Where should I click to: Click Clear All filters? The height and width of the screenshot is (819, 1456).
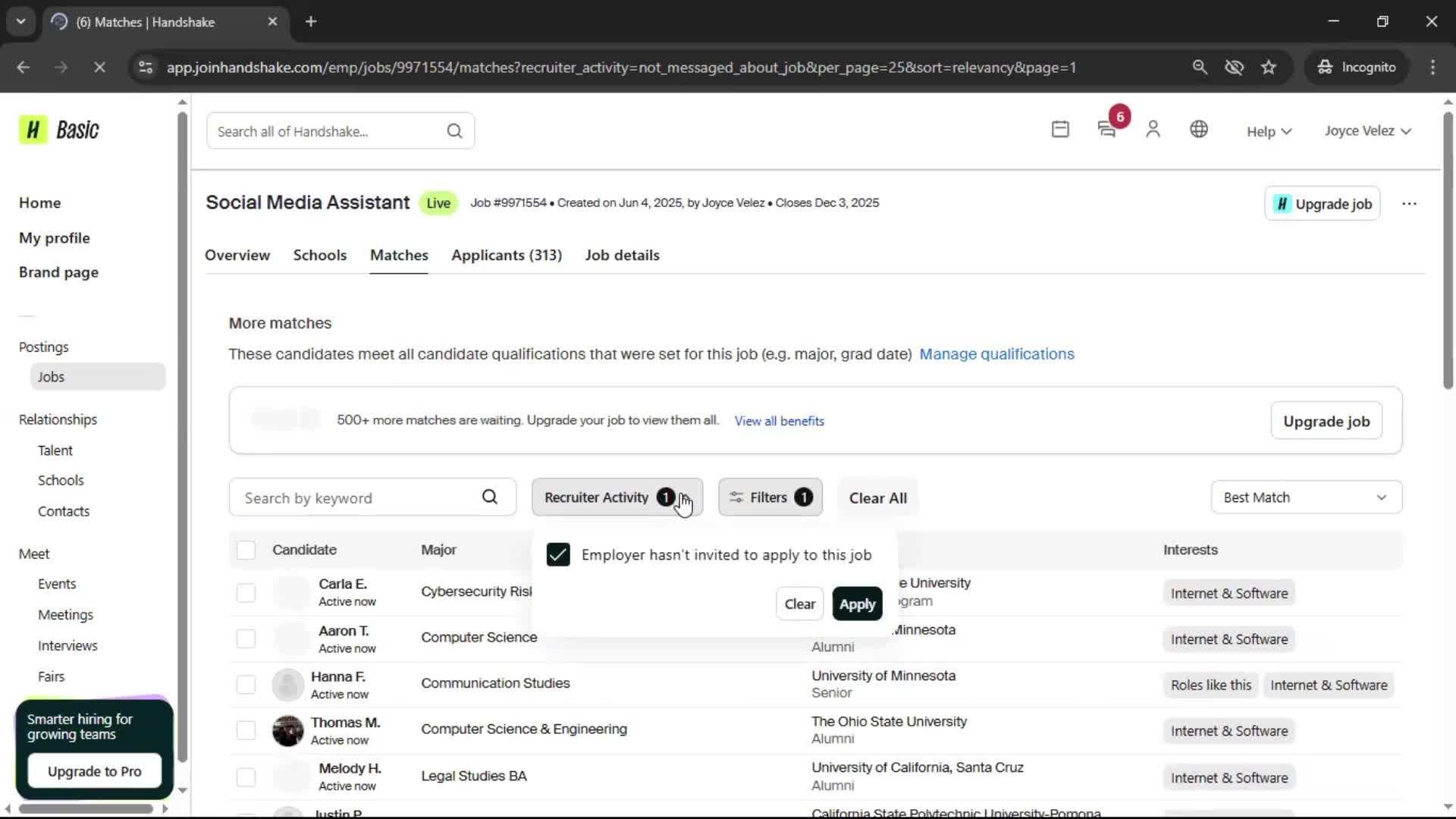(877, 498)
